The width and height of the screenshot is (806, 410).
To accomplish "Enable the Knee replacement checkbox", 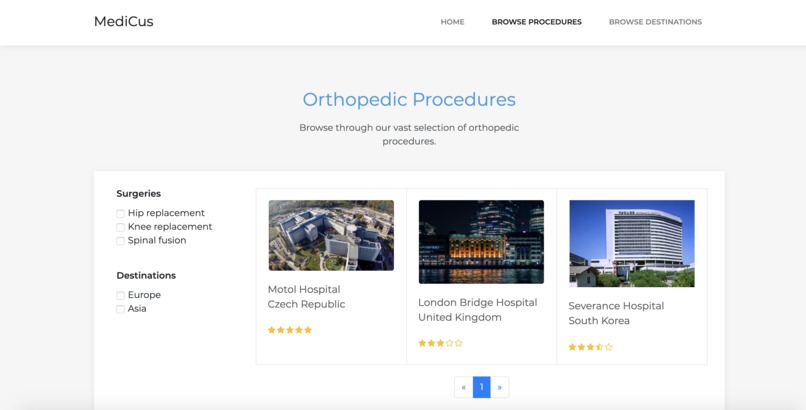I will [x=120, y=227].
